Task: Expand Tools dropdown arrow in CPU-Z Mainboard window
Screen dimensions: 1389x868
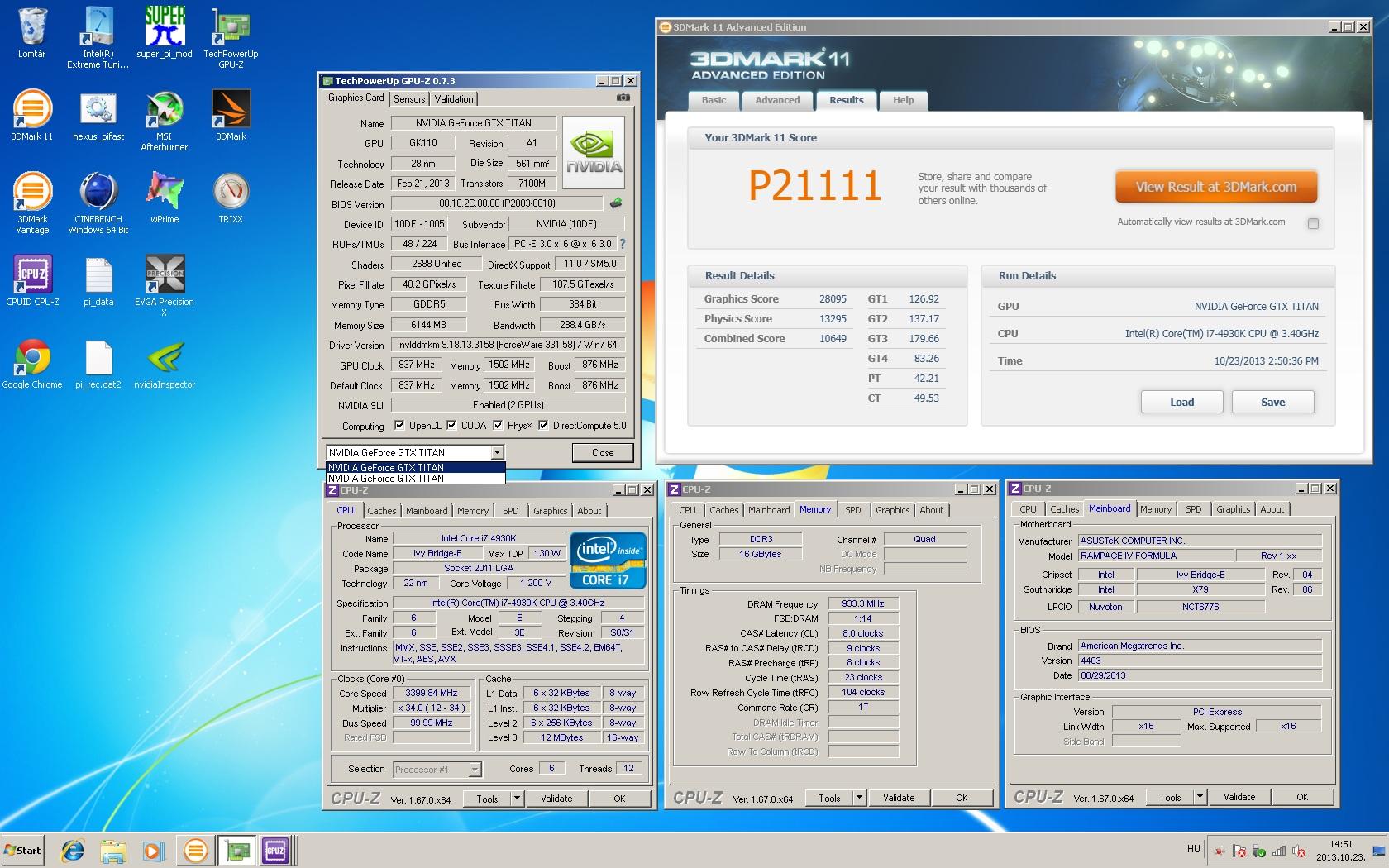Action: pyautogui.click(x=1200, y=797)
